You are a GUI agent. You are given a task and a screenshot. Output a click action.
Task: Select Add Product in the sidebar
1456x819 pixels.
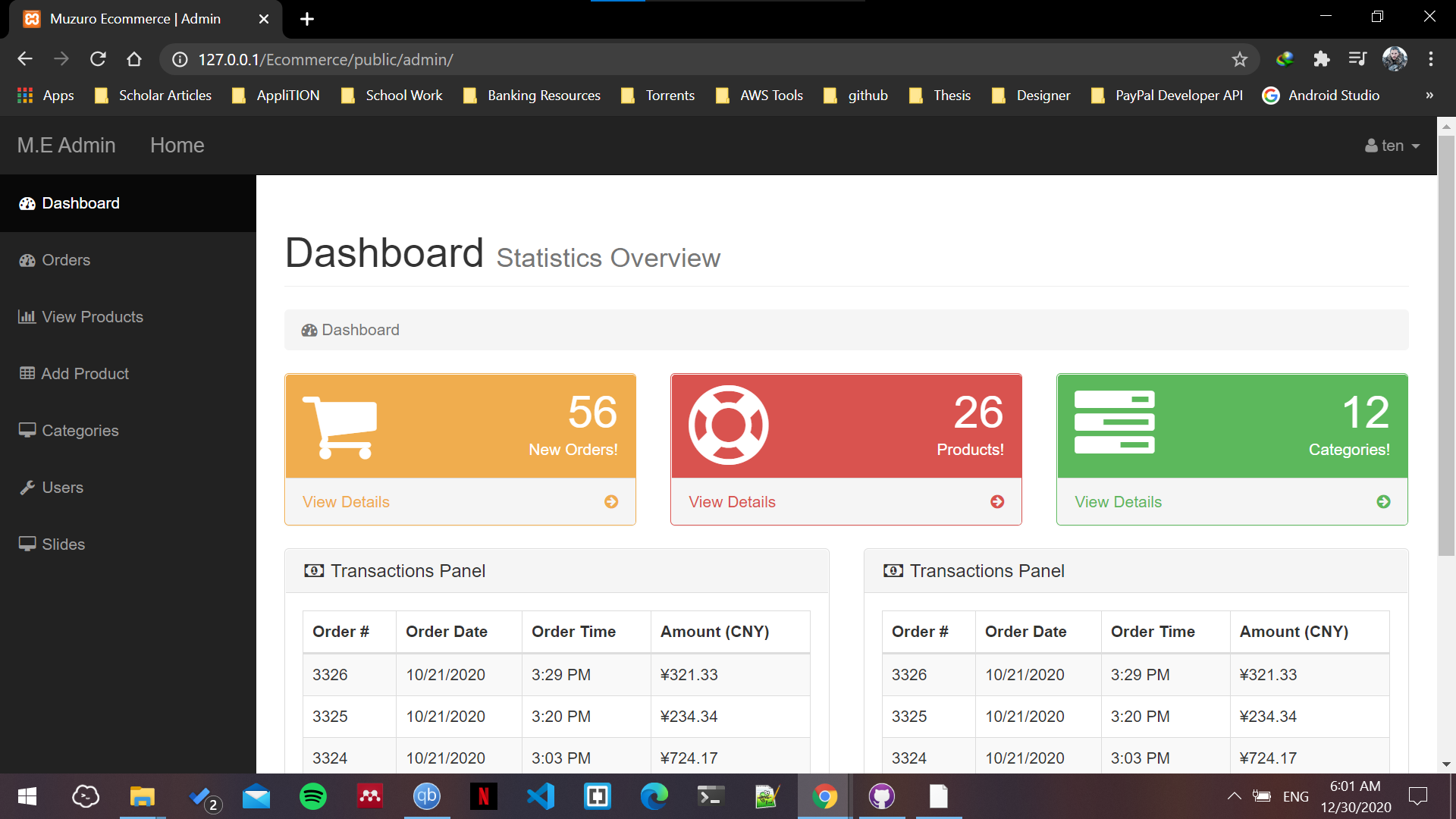pyautogui.click(x=84, y=374)
